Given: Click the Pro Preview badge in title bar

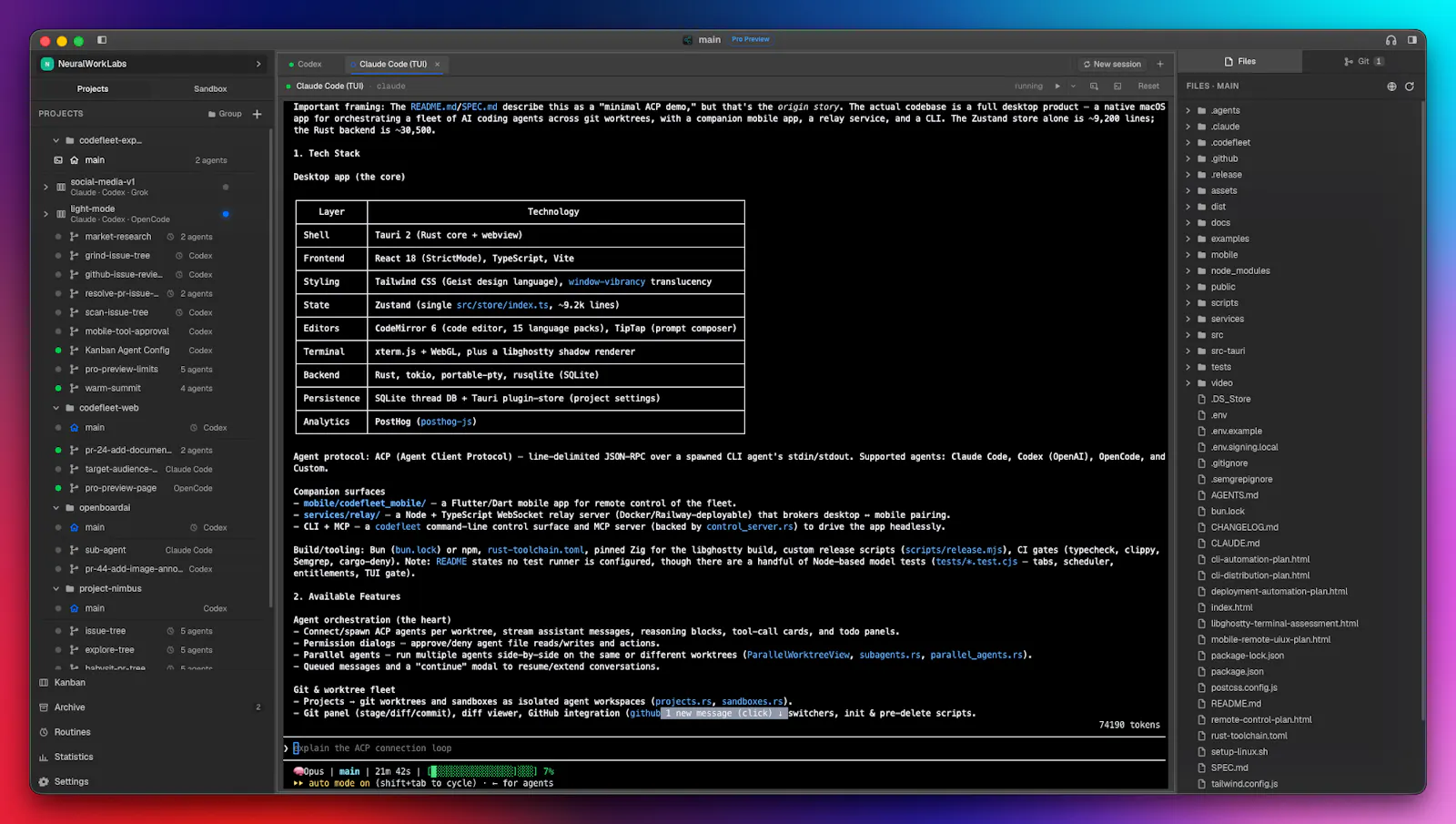Looking at the screenshot, I should click(x=751, y=40).
